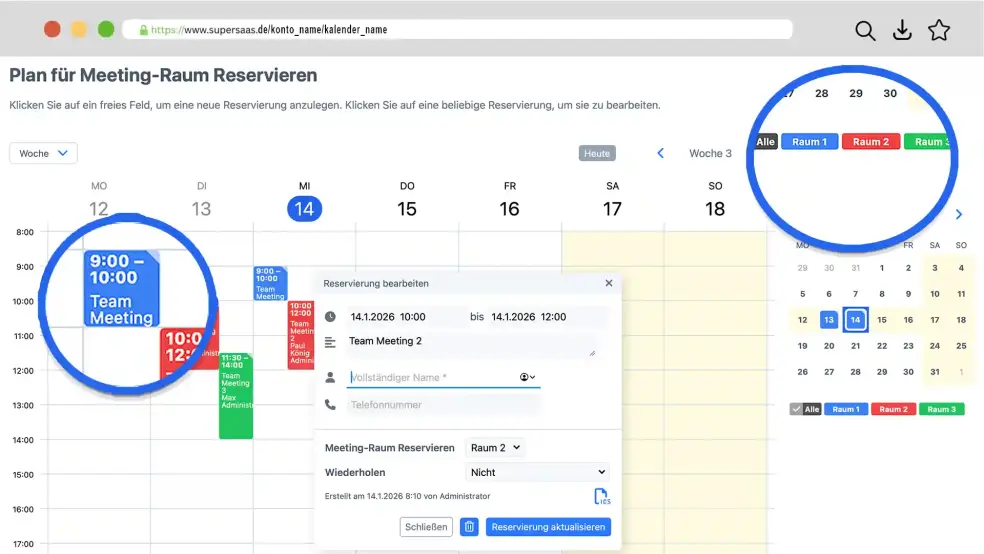984x554 pixels.
Task: Select date 21 in mini calendar
Action: [855, 346]
